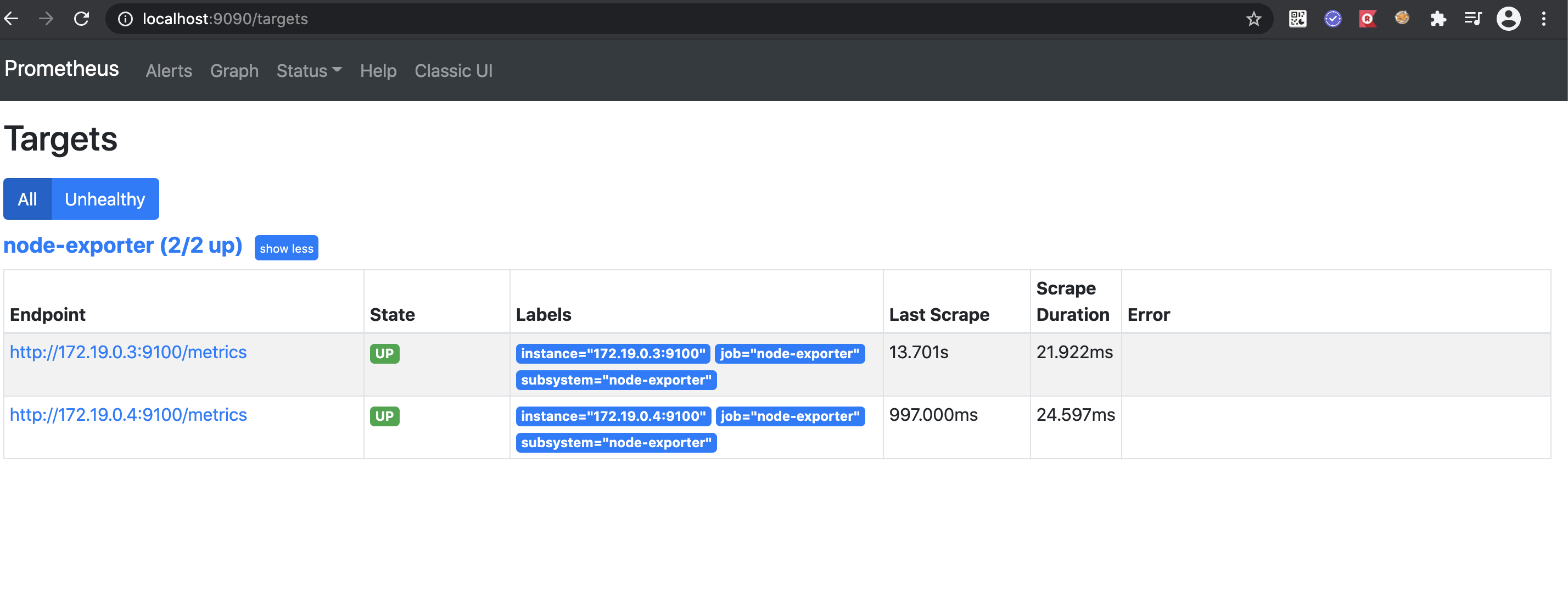Go to the Alerts page
This screenshot has height=601, width=1568.
point(169,71)
